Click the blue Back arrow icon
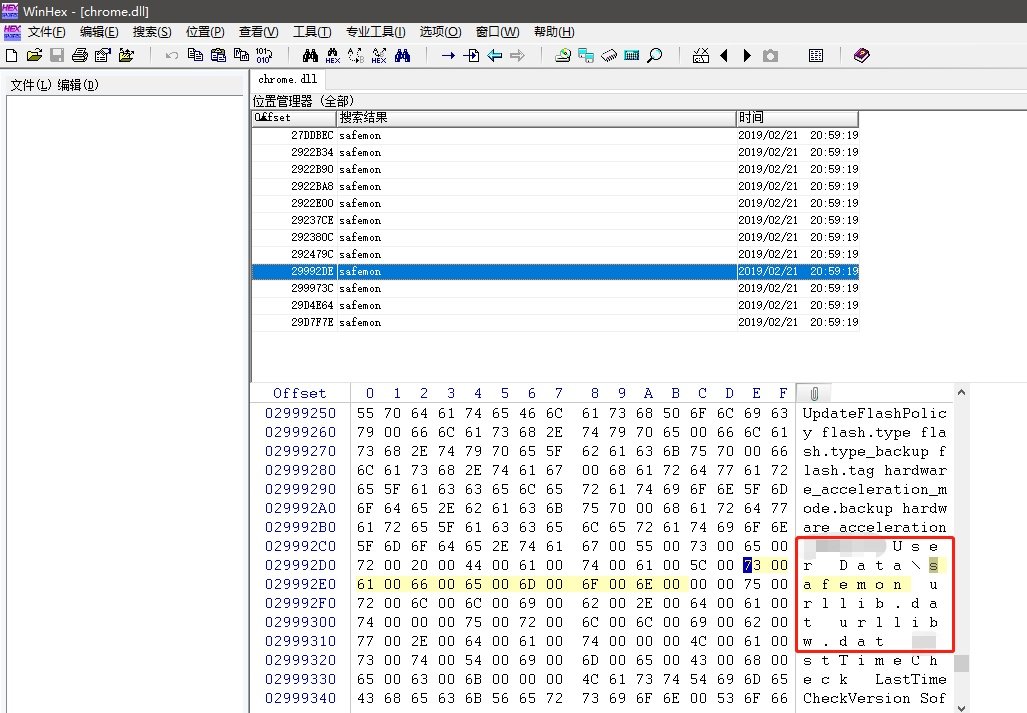Screen dimensions: 1027x713 pos(494,56)
